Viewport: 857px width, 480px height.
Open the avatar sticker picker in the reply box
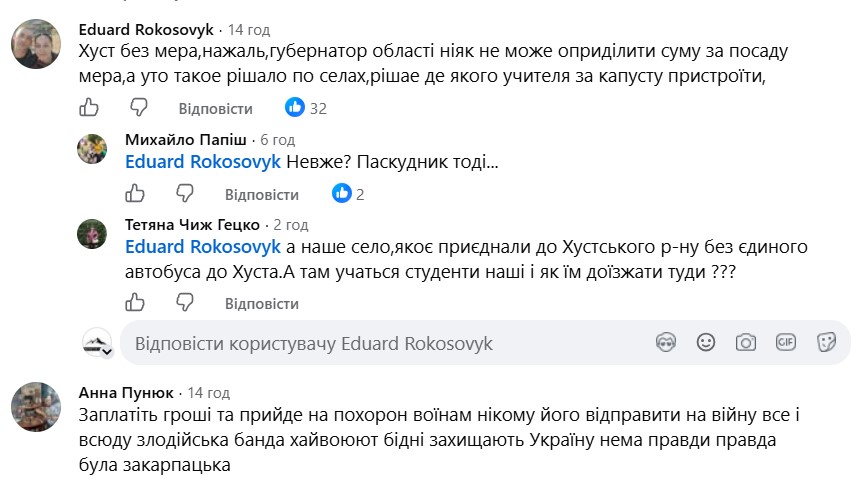click(x=666, y=343)
